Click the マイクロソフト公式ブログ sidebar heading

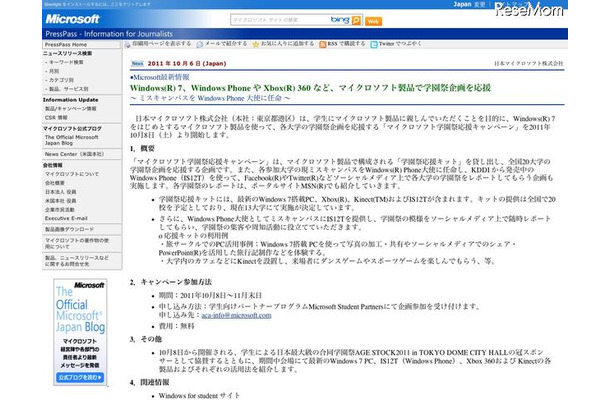(72, 128)
